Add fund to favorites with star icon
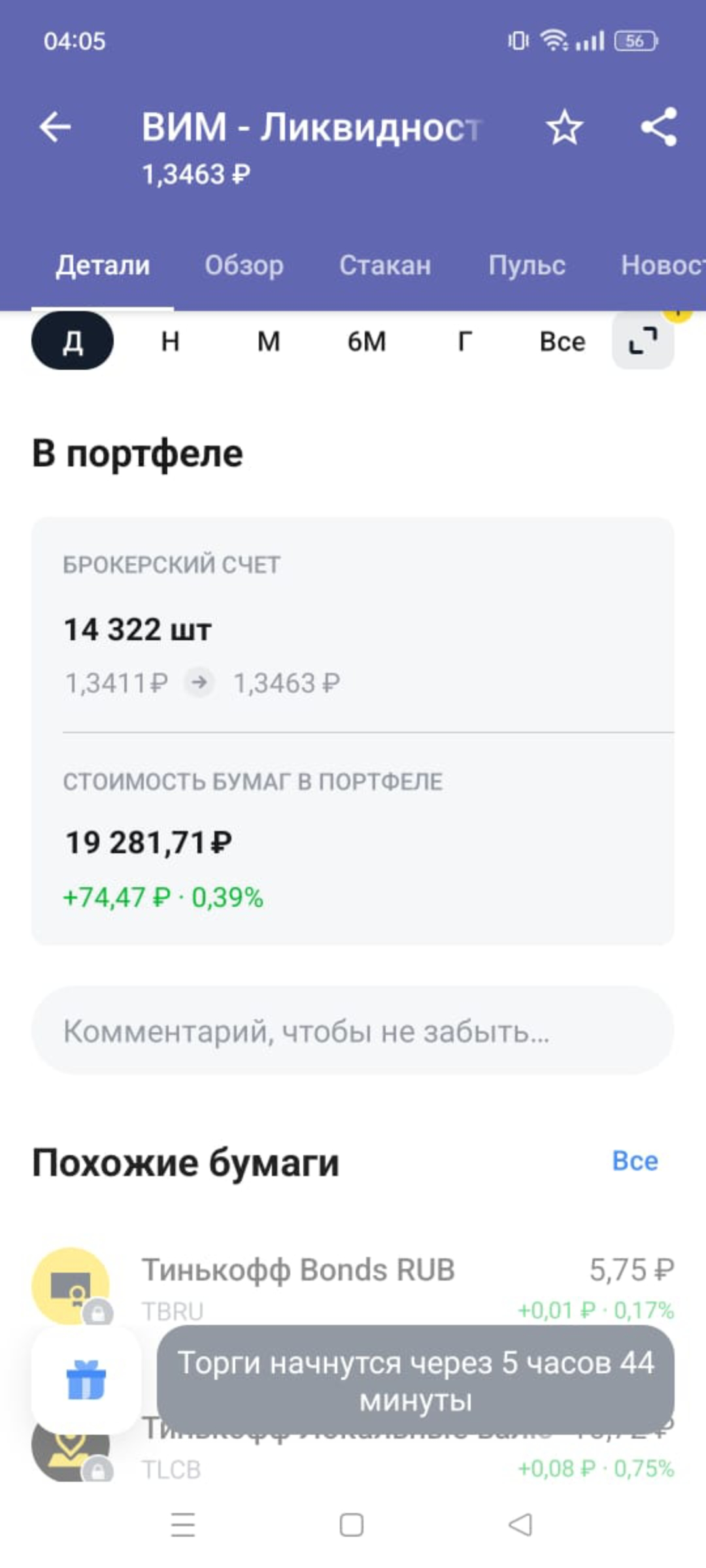This screenshot has height=1568, width=706. [564, 127]
